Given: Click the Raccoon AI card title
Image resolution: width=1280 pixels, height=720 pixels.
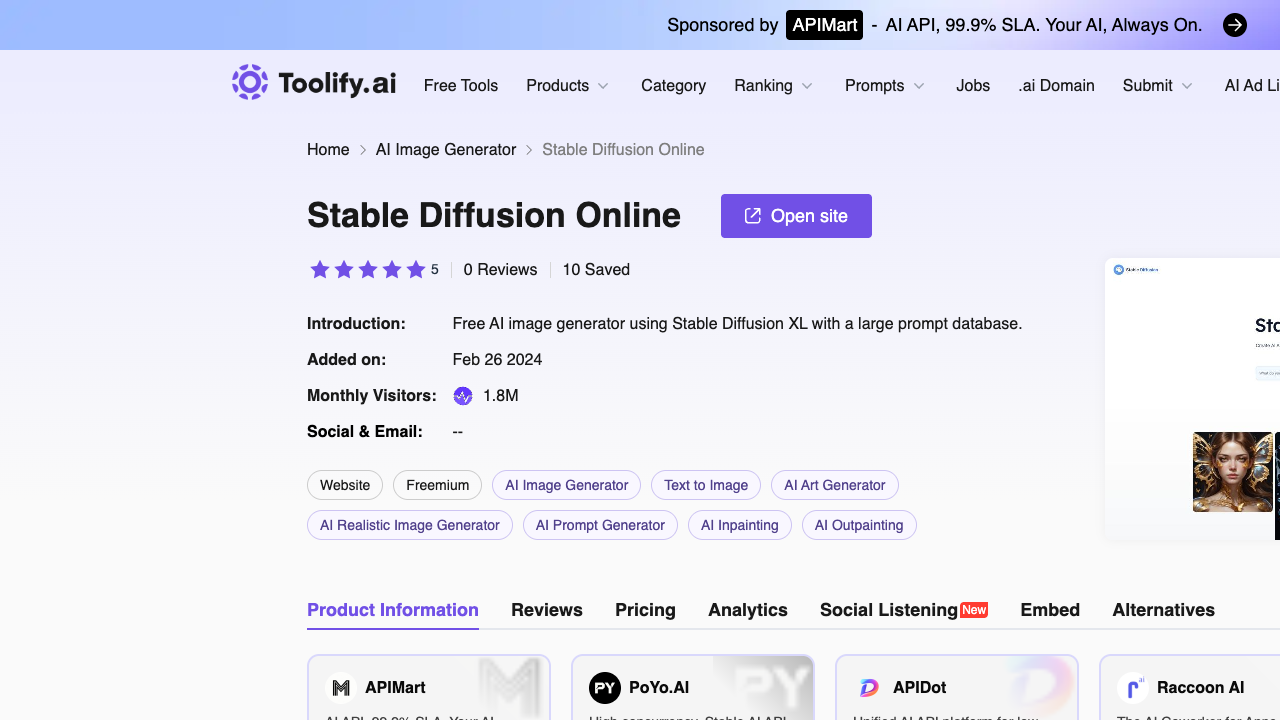Looking at the screenshot, I should pos(1201,688).
